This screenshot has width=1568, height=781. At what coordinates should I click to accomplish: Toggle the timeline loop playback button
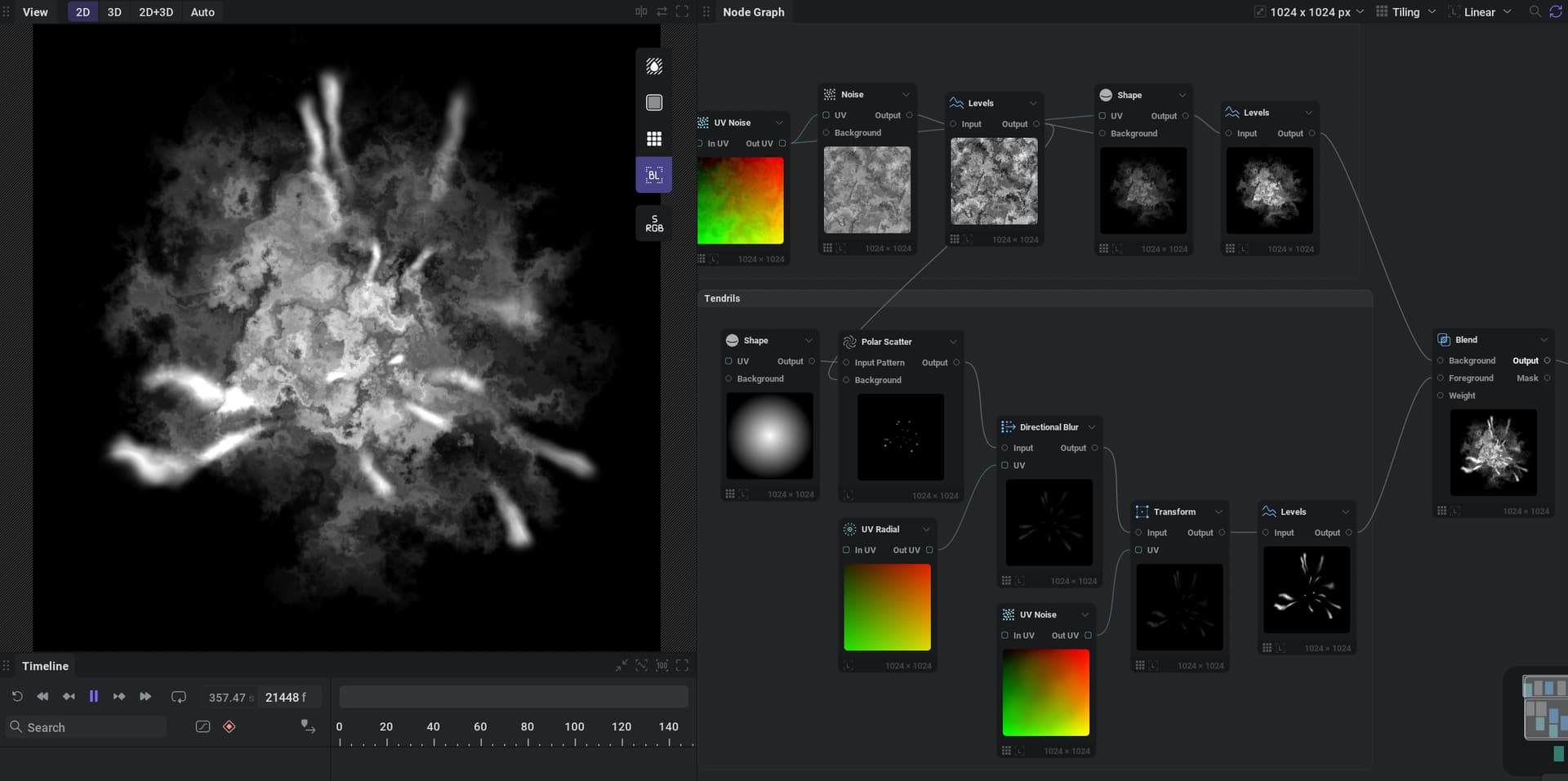coord(178,697)
